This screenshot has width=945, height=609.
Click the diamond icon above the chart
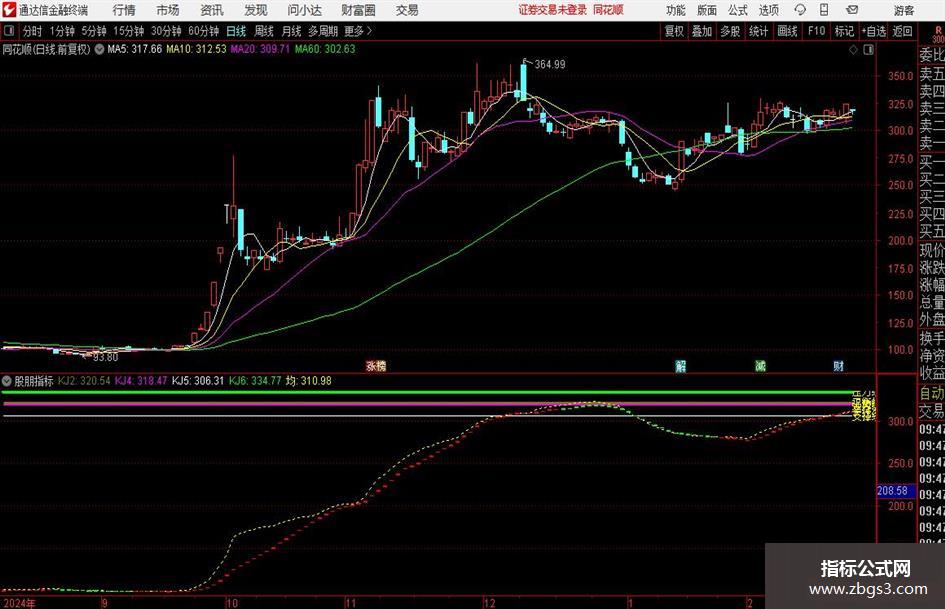click(x=853, y=50)
